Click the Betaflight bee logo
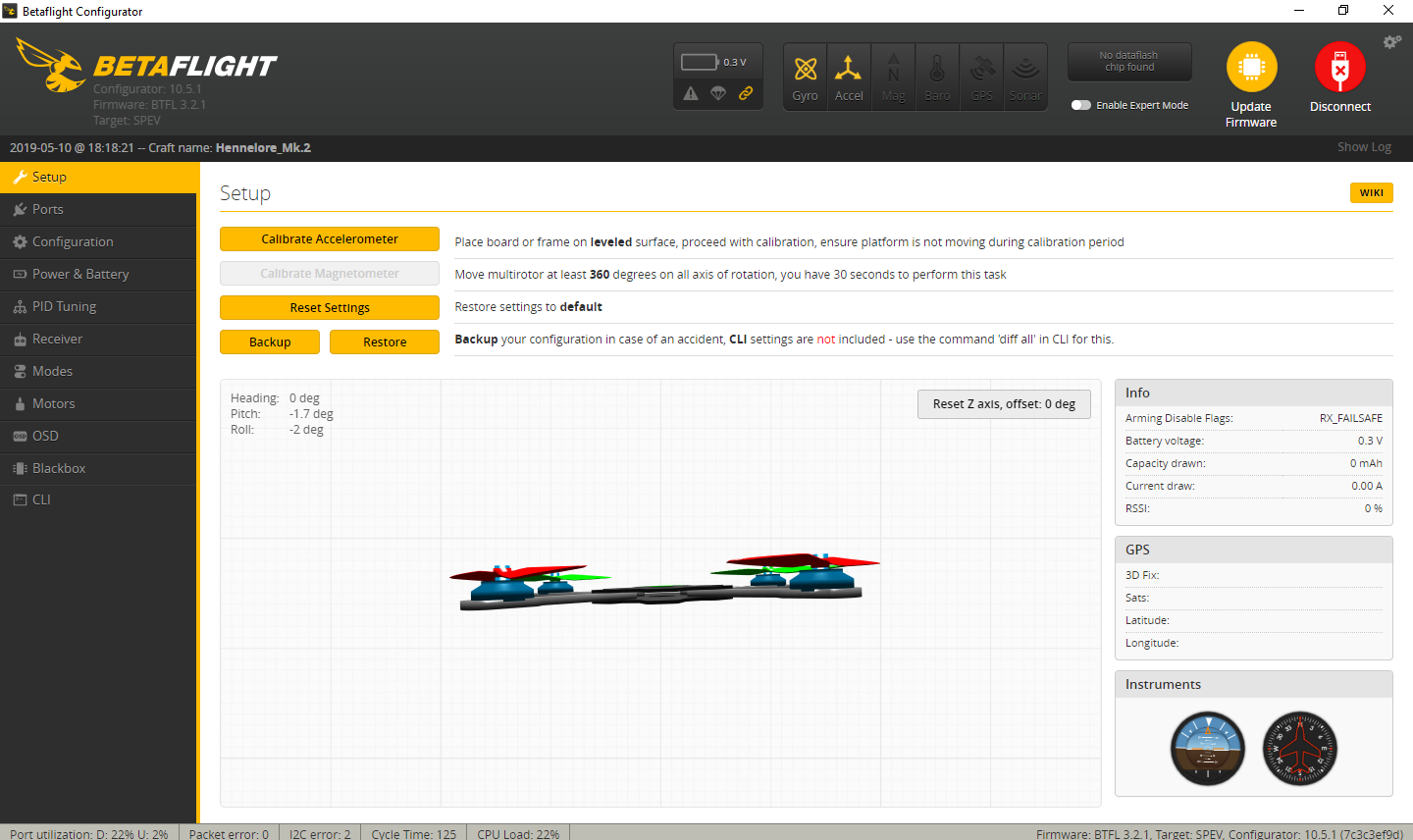The width and height of the screenshot is (1413, 840). point(51,65)
